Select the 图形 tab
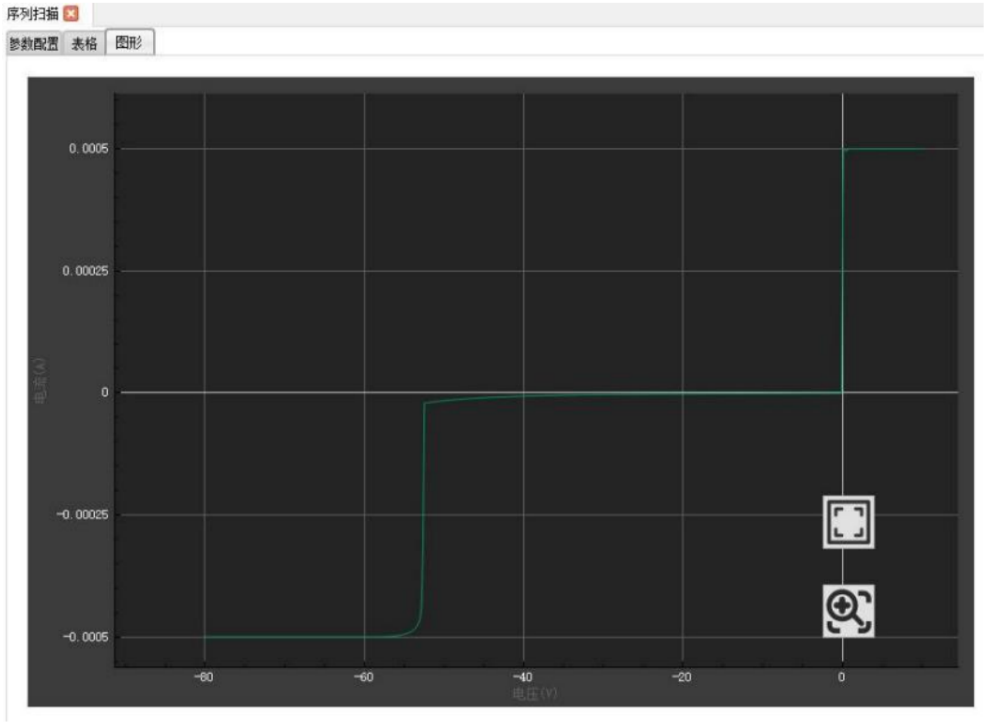985x723 pixels. pyautogui.click(x=129, y=43)
